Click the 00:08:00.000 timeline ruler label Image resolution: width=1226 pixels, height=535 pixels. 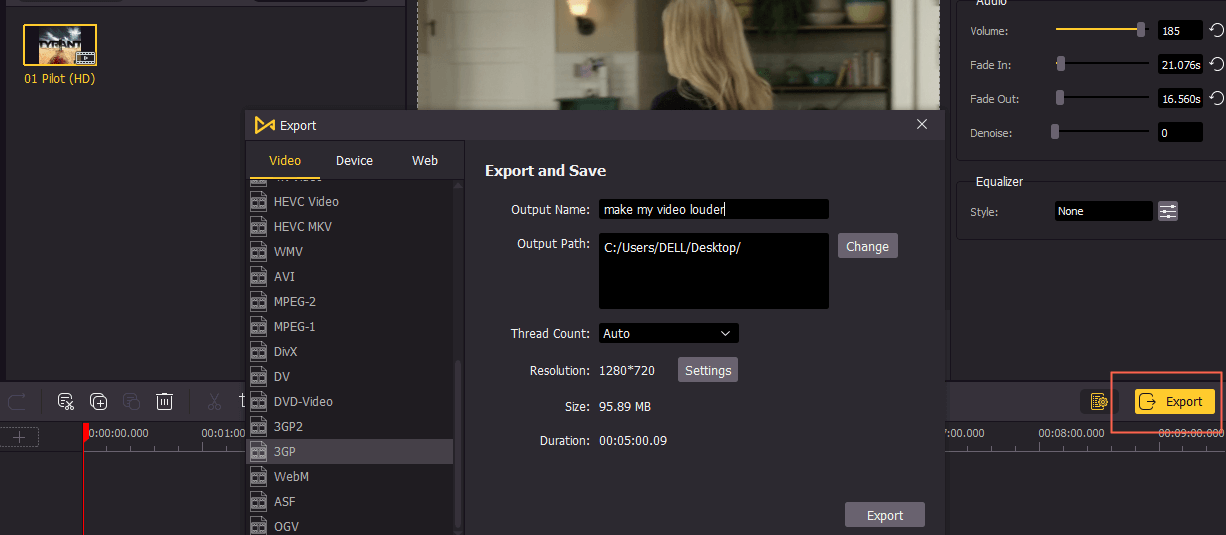point(1070,433)
